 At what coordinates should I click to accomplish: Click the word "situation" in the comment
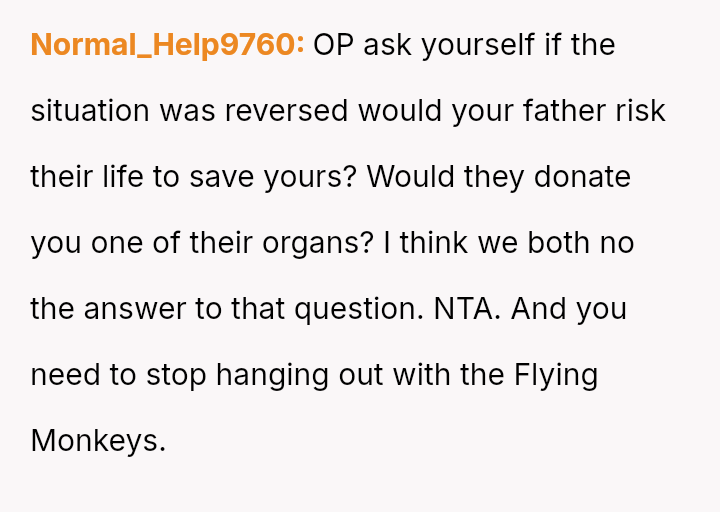click(x=90, y=111)
